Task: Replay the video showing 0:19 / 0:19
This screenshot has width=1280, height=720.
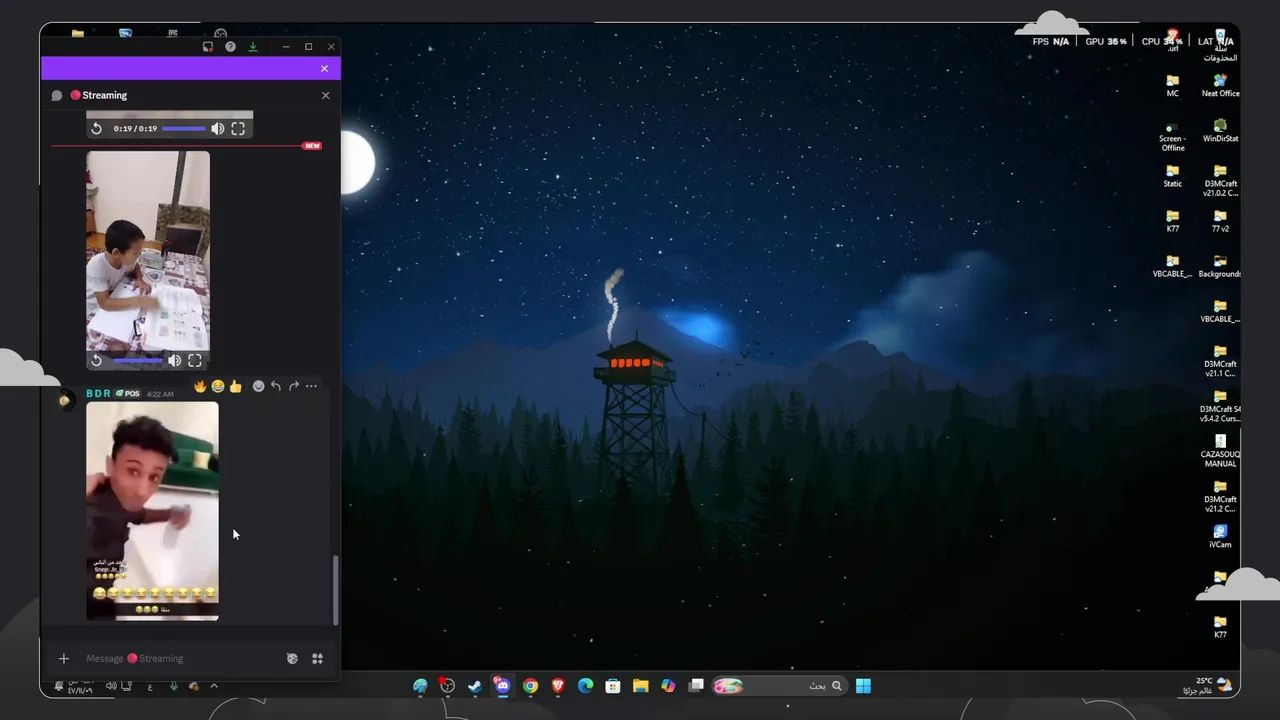Action: coord(96,128)
